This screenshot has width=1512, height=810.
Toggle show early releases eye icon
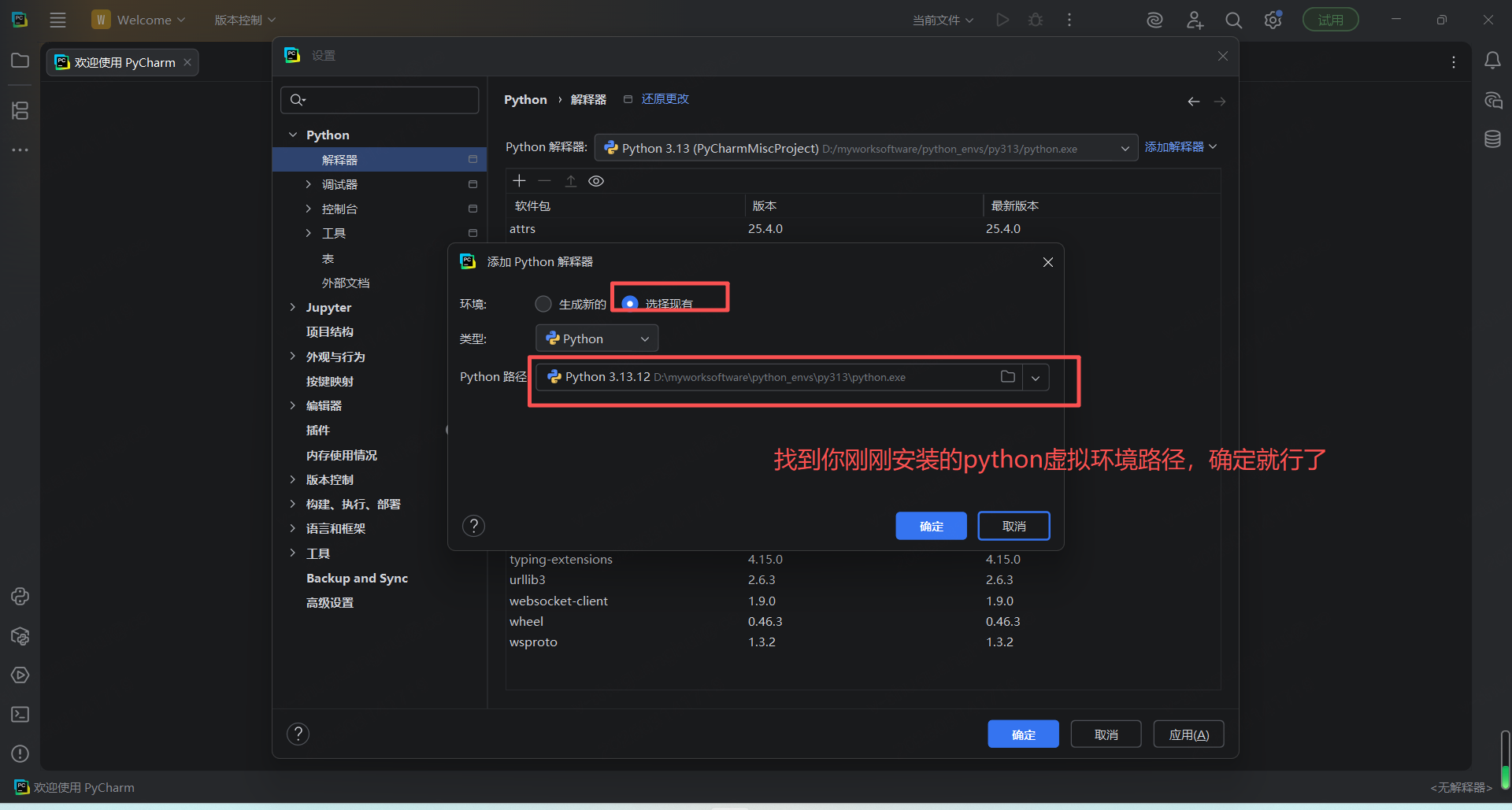[596, 181]
